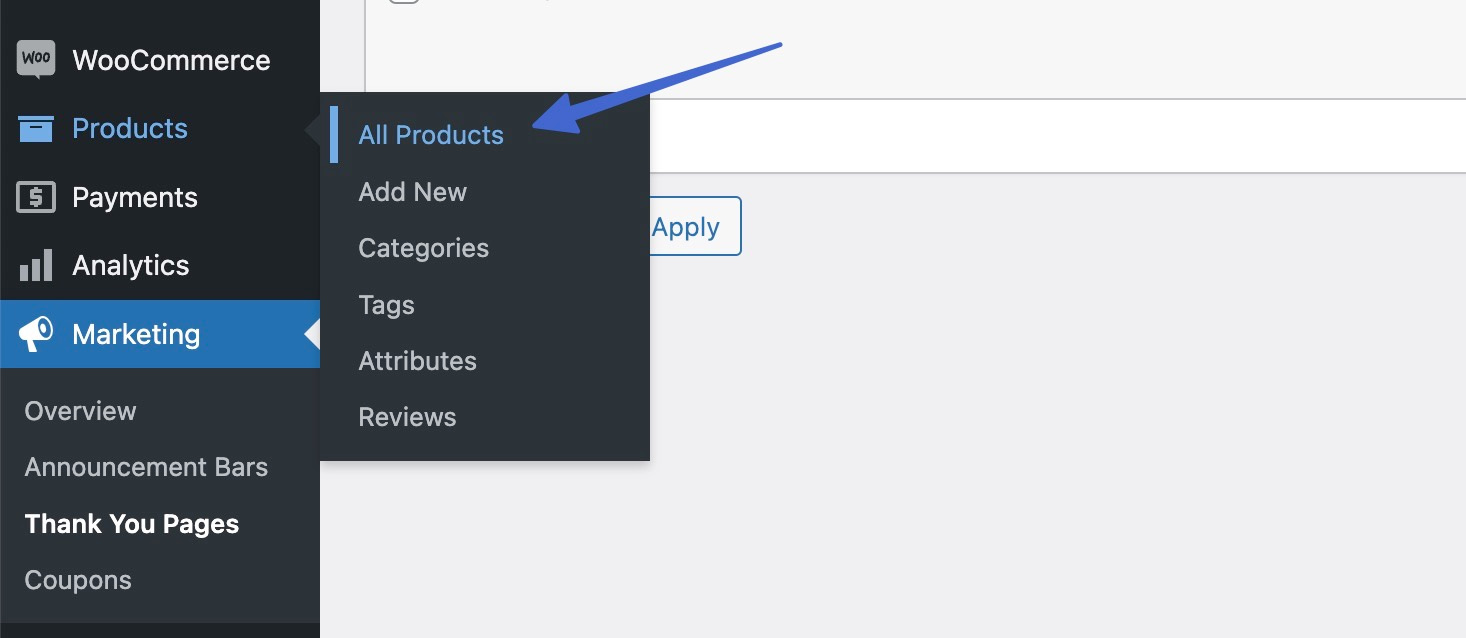Click the Payments dollar sign icon
The width and height of the screenshot is (1466, 638).
36,198
